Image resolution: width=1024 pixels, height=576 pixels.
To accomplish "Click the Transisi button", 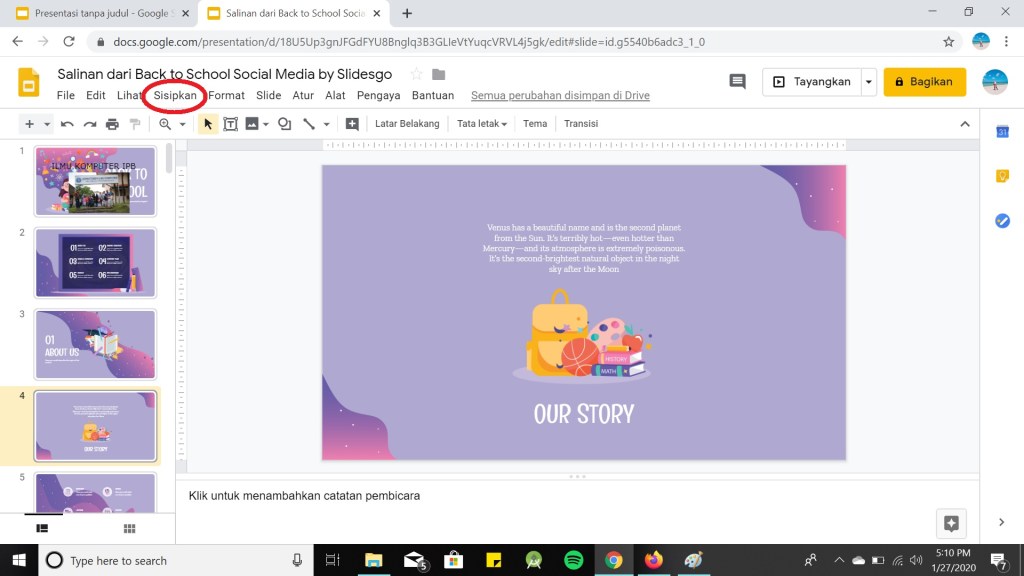I will (x=581, y=124).
